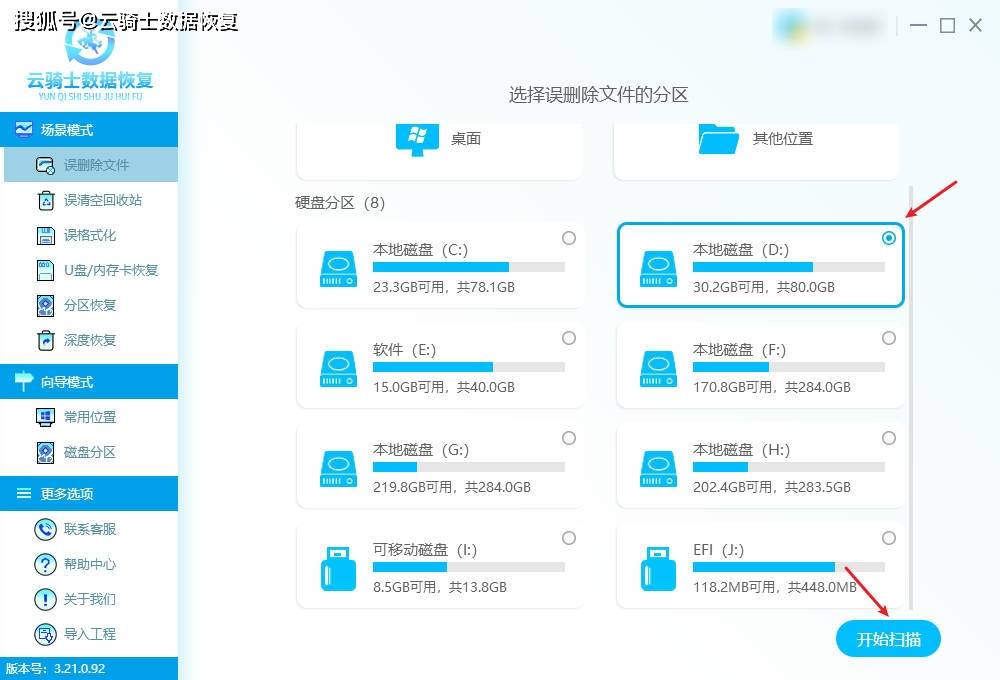Select the radio button for disk G:

(x=569, y=438)
